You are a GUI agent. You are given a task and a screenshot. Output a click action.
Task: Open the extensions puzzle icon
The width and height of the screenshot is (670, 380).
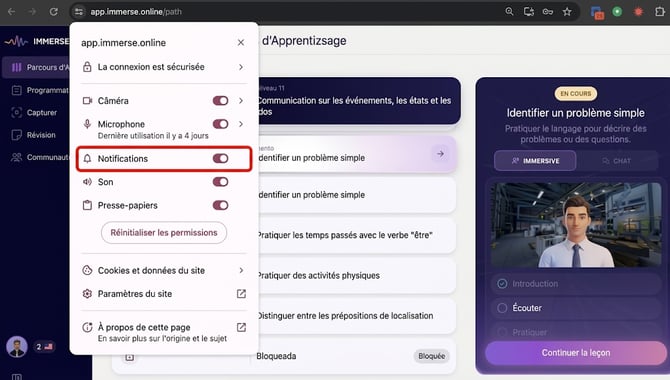pos(660,12)
